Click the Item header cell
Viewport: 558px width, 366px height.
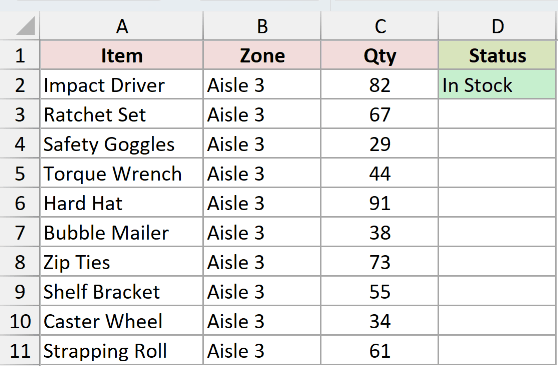point(121,55)
